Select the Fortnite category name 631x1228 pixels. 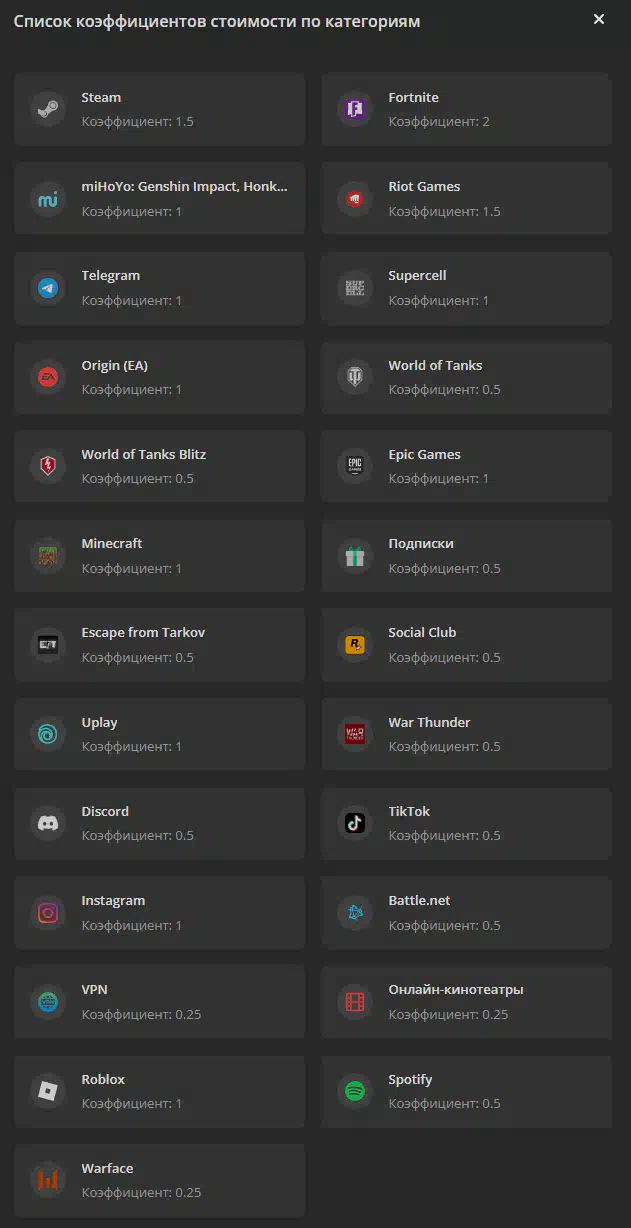click(x=413, y=97)
